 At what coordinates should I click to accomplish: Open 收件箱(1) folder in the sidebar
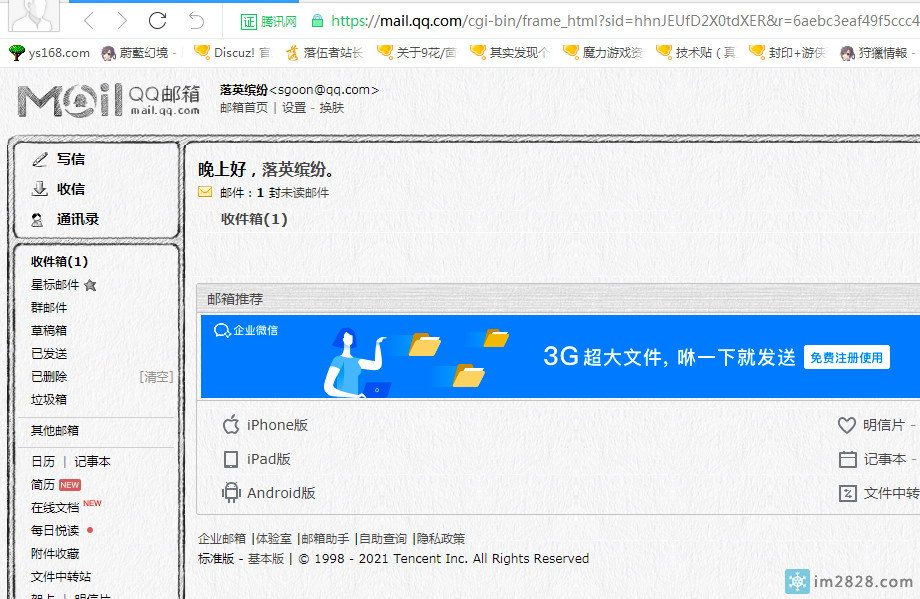pos(59,262)
